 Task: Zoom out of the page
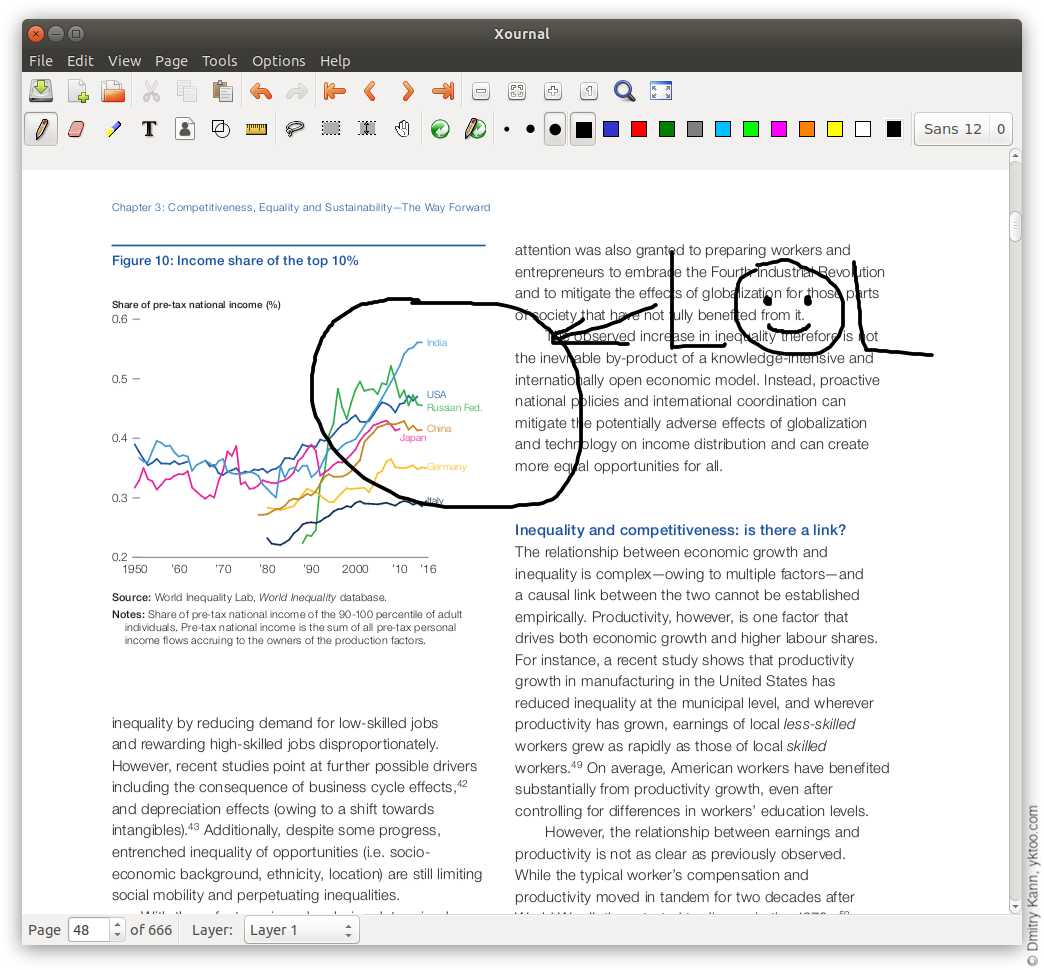click(481, 91)
